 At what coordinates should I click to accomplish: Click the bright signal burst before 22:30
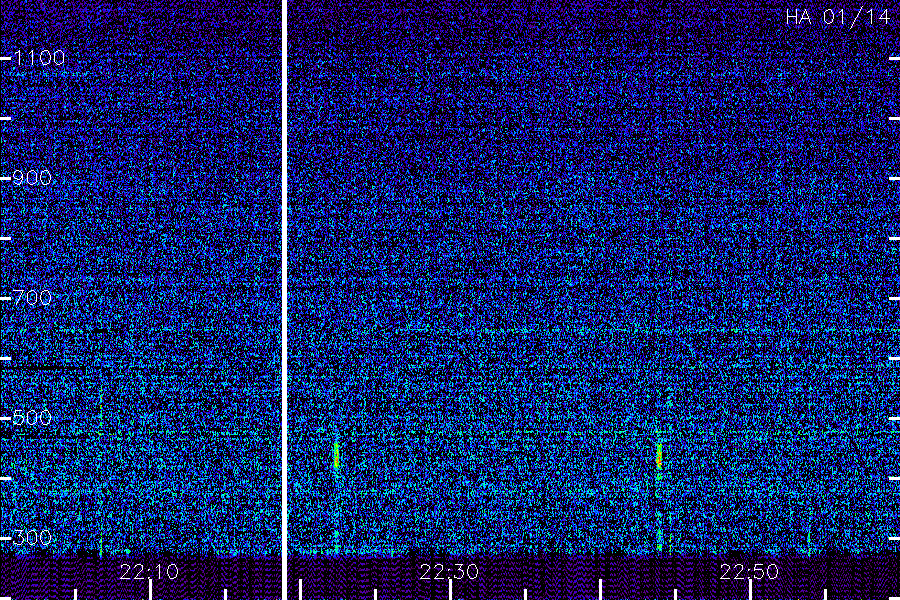pos(336,456)
